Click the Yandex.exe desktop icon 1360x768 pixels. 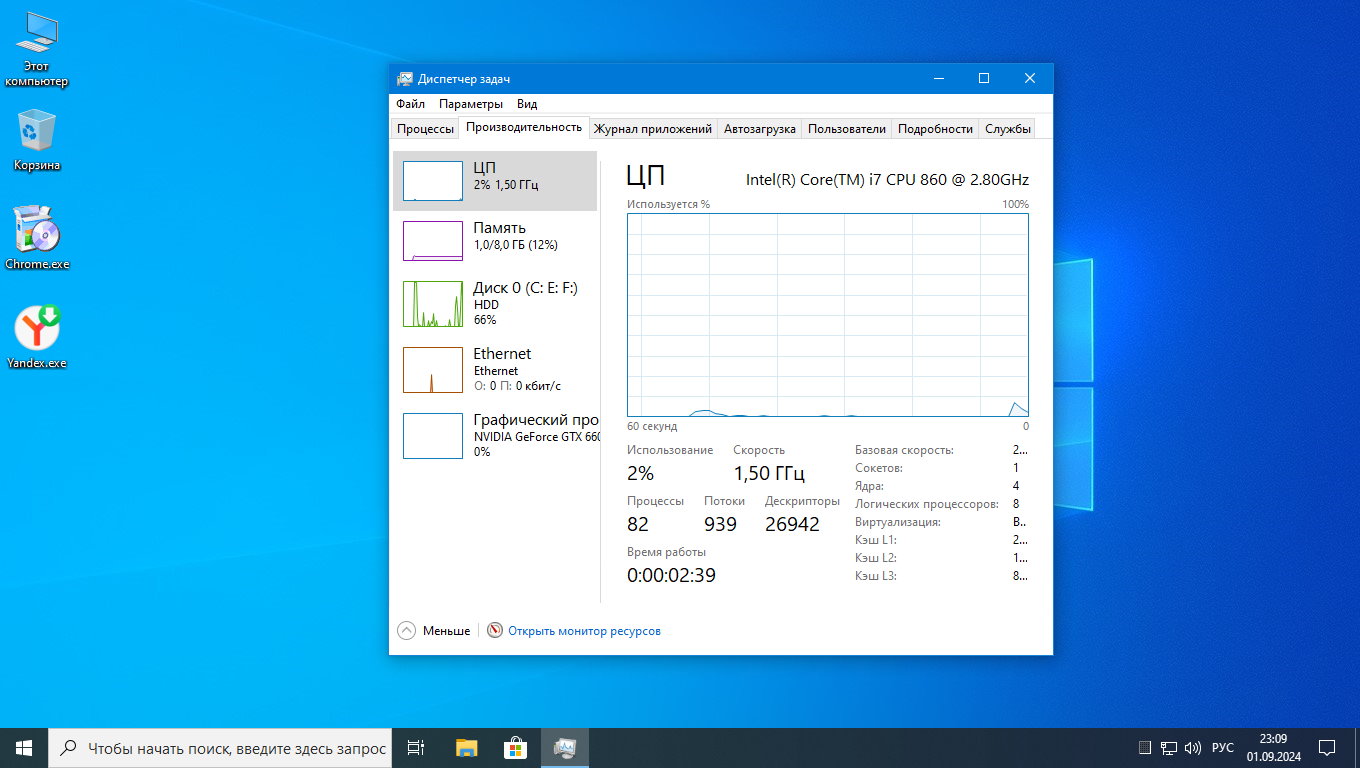(37, 330)
